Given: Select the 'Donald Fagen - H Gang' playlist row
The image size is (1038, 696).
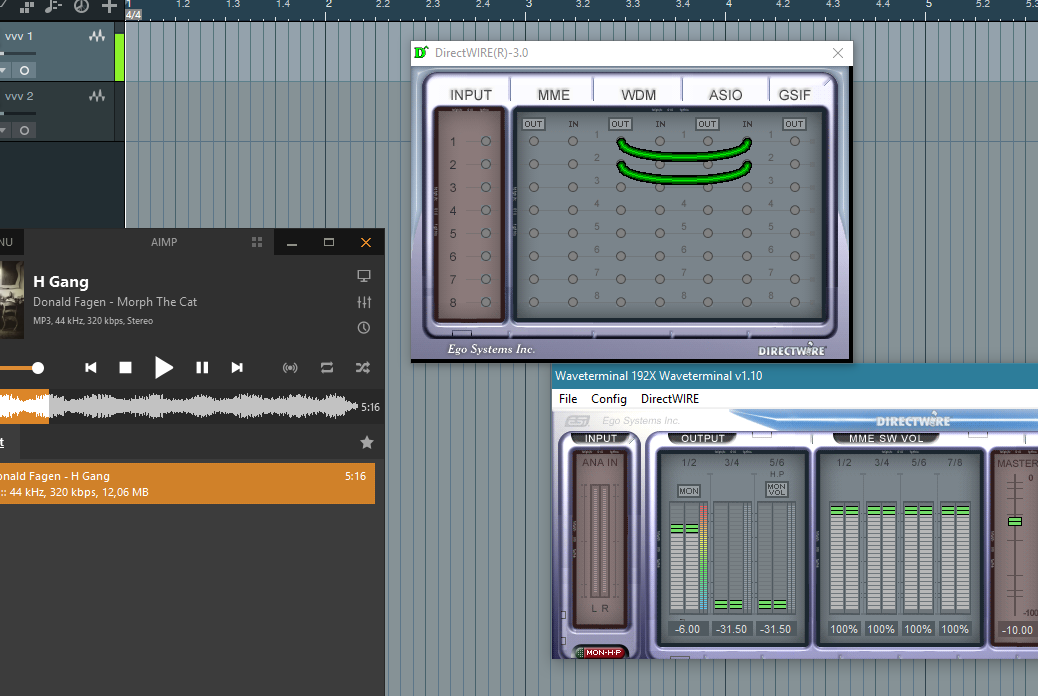Looking at the screenshot, I should click(187, 483).
